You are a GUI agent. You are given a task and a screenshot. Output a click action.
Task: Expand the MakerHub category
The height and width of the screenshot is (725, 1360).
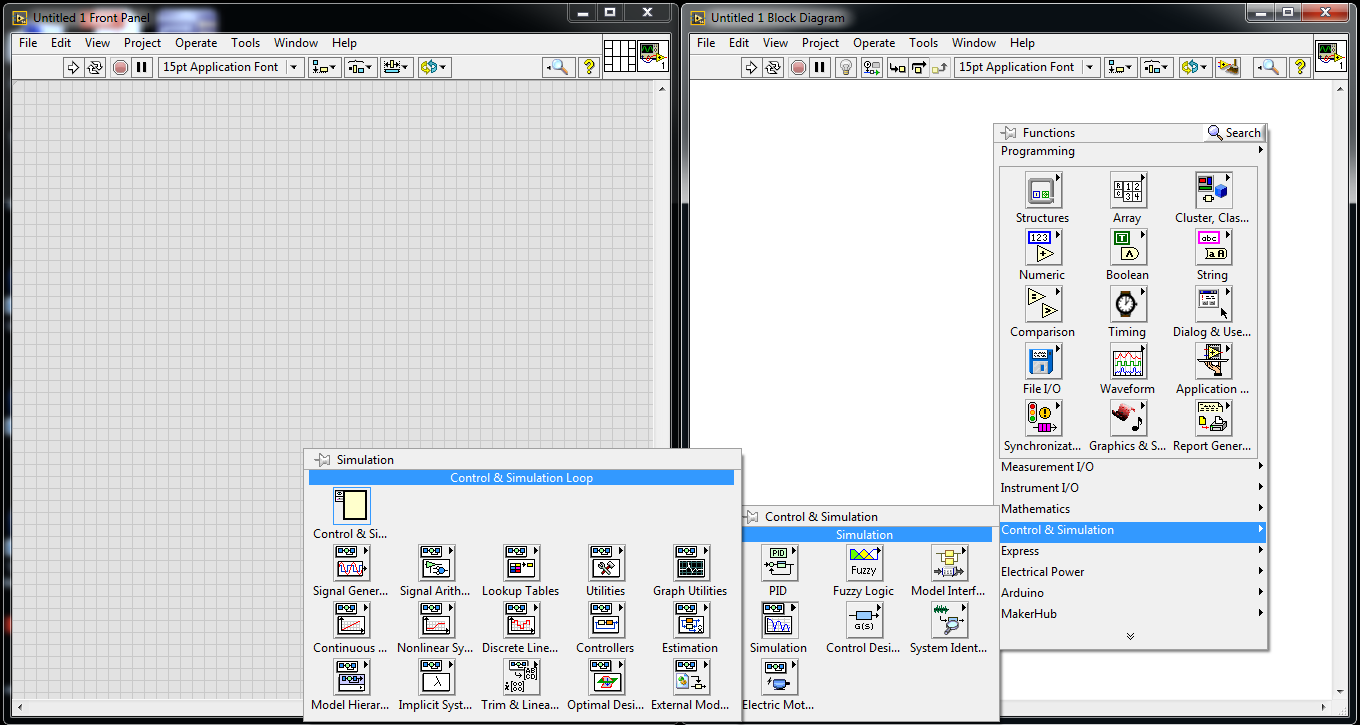[x=1132, y=614]
